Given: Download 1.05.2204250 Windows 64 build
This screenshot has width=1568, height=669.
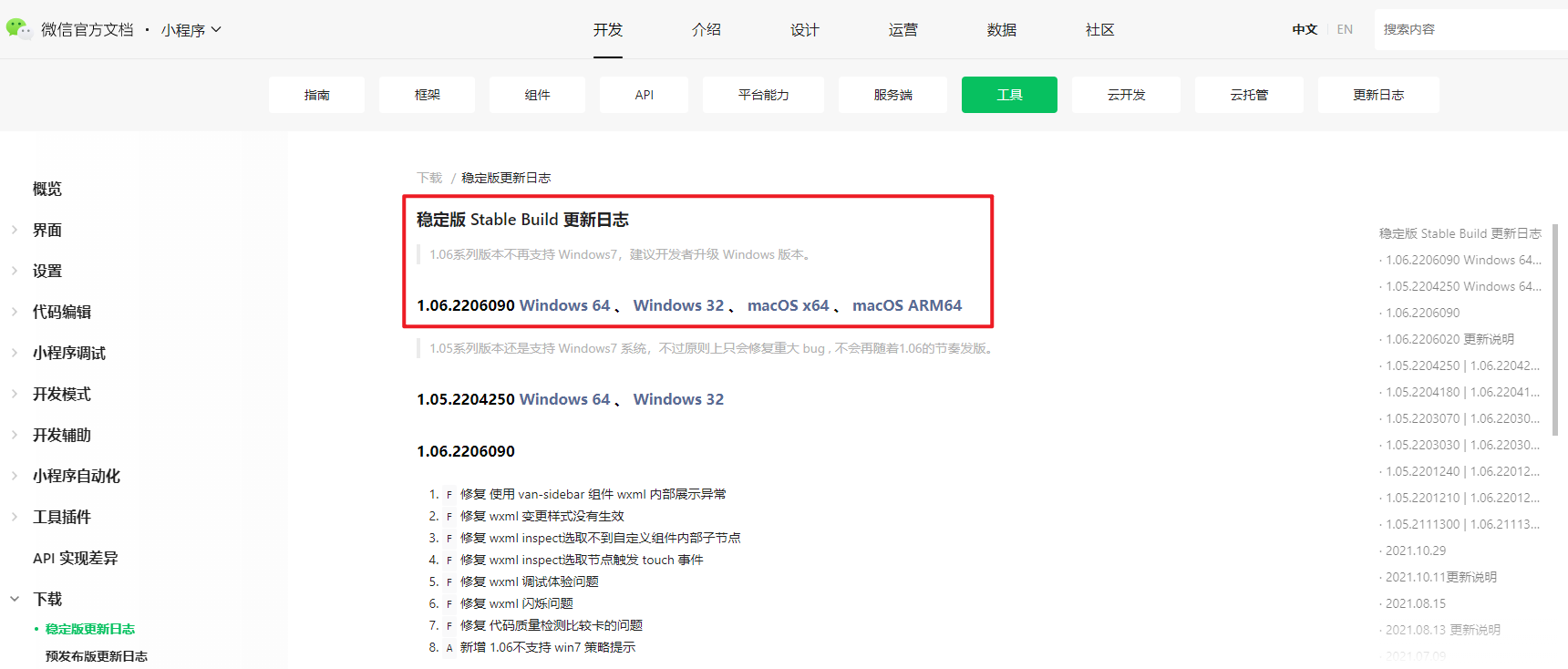Looking at the screenshot, I should (565, 399).
